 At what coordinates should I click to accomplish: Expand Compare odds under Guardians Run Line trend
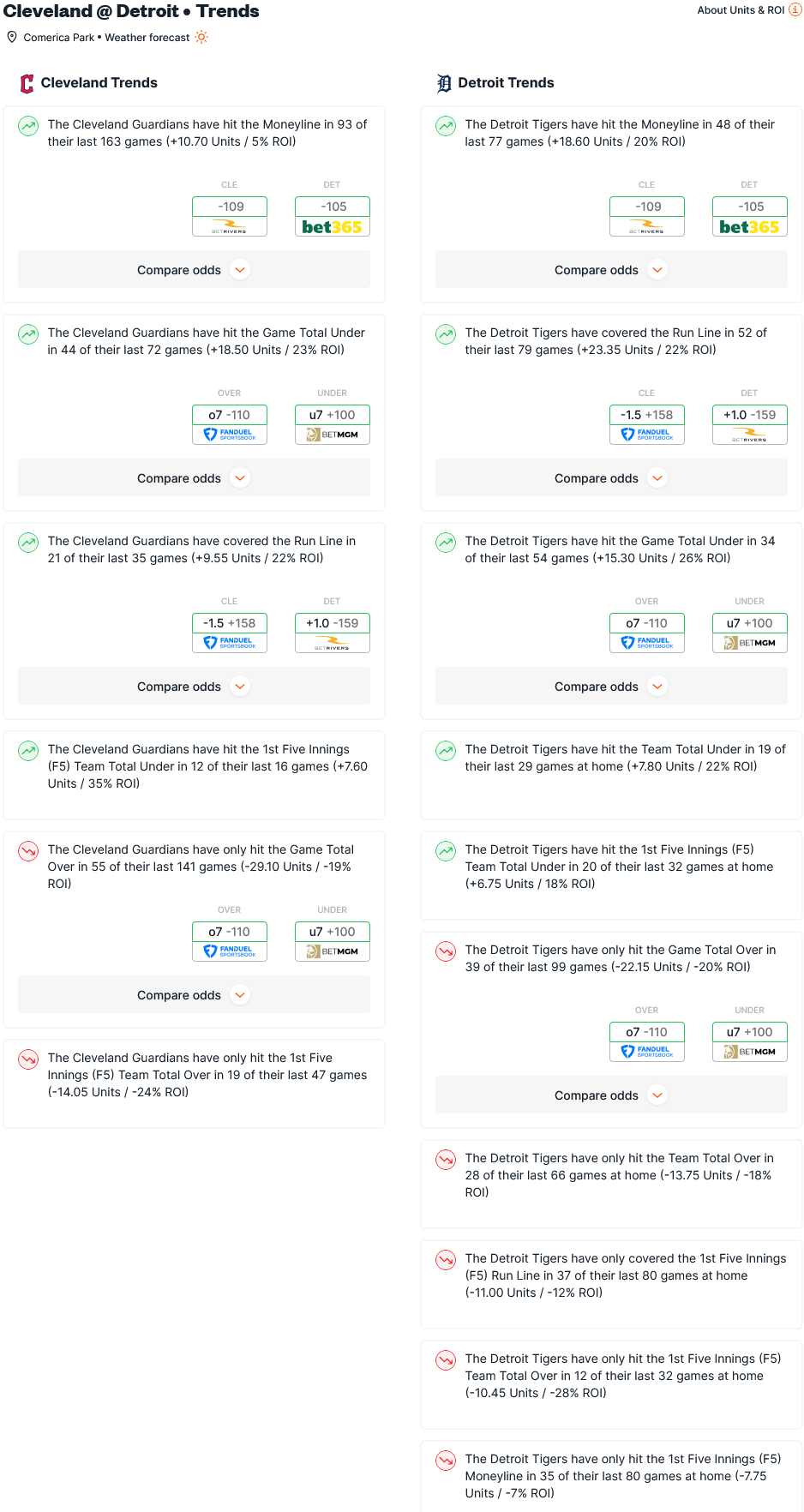pos(194,686)
